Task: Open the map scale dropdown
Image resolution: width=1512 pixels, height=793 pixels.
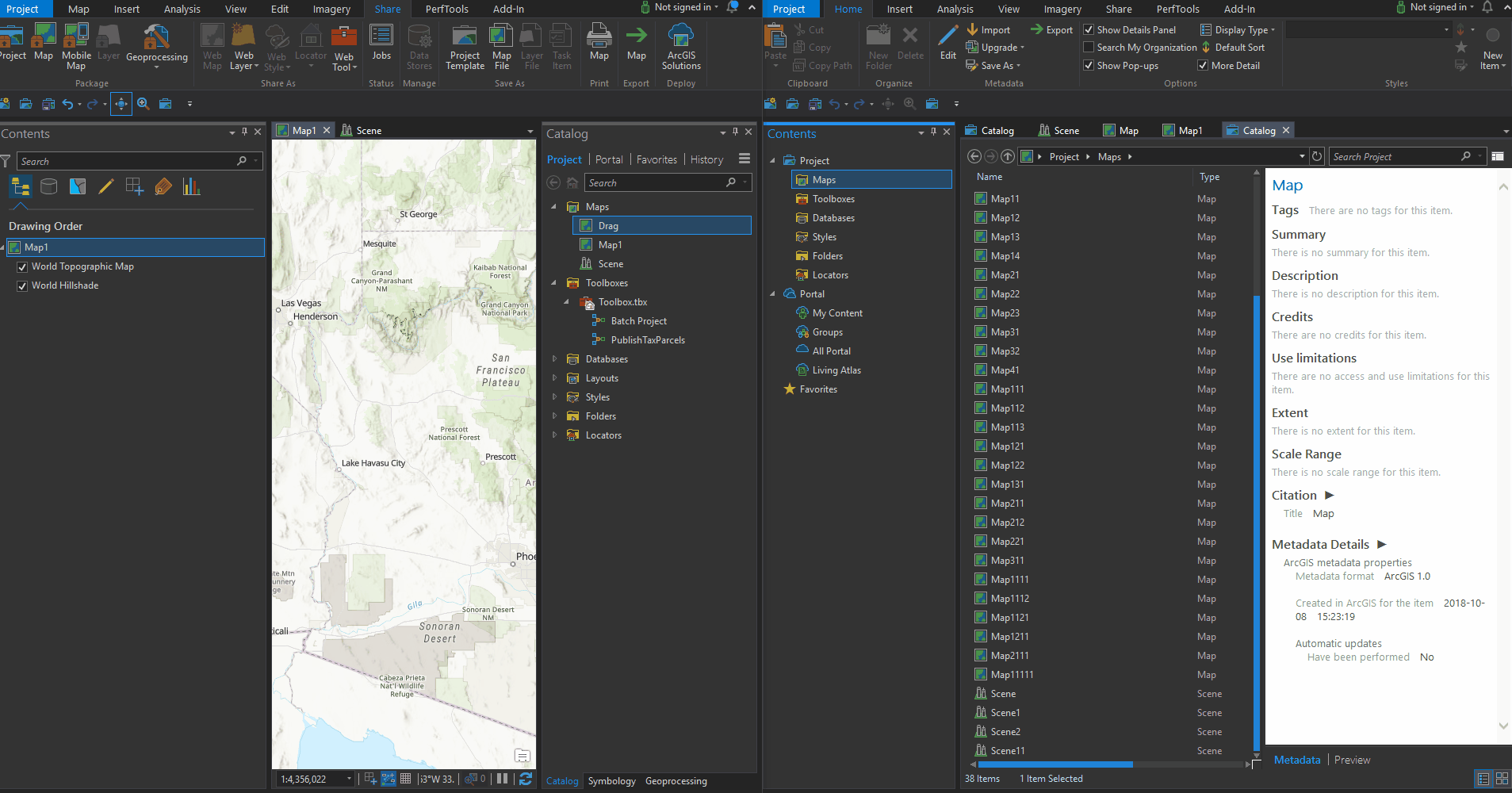Action: [x=349, y=780]
